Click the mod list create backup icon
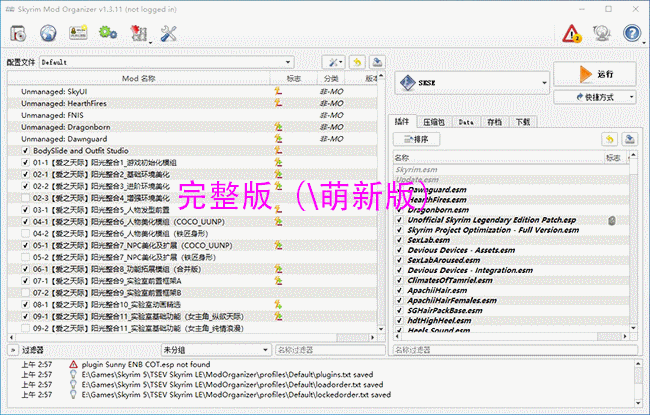Viewport: 650px width, 415px height. 377,62
